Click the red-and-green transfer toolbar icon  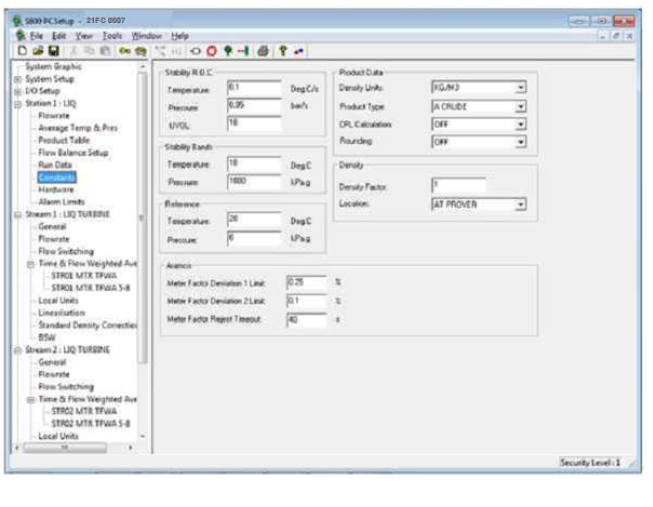tap(244, 51)
